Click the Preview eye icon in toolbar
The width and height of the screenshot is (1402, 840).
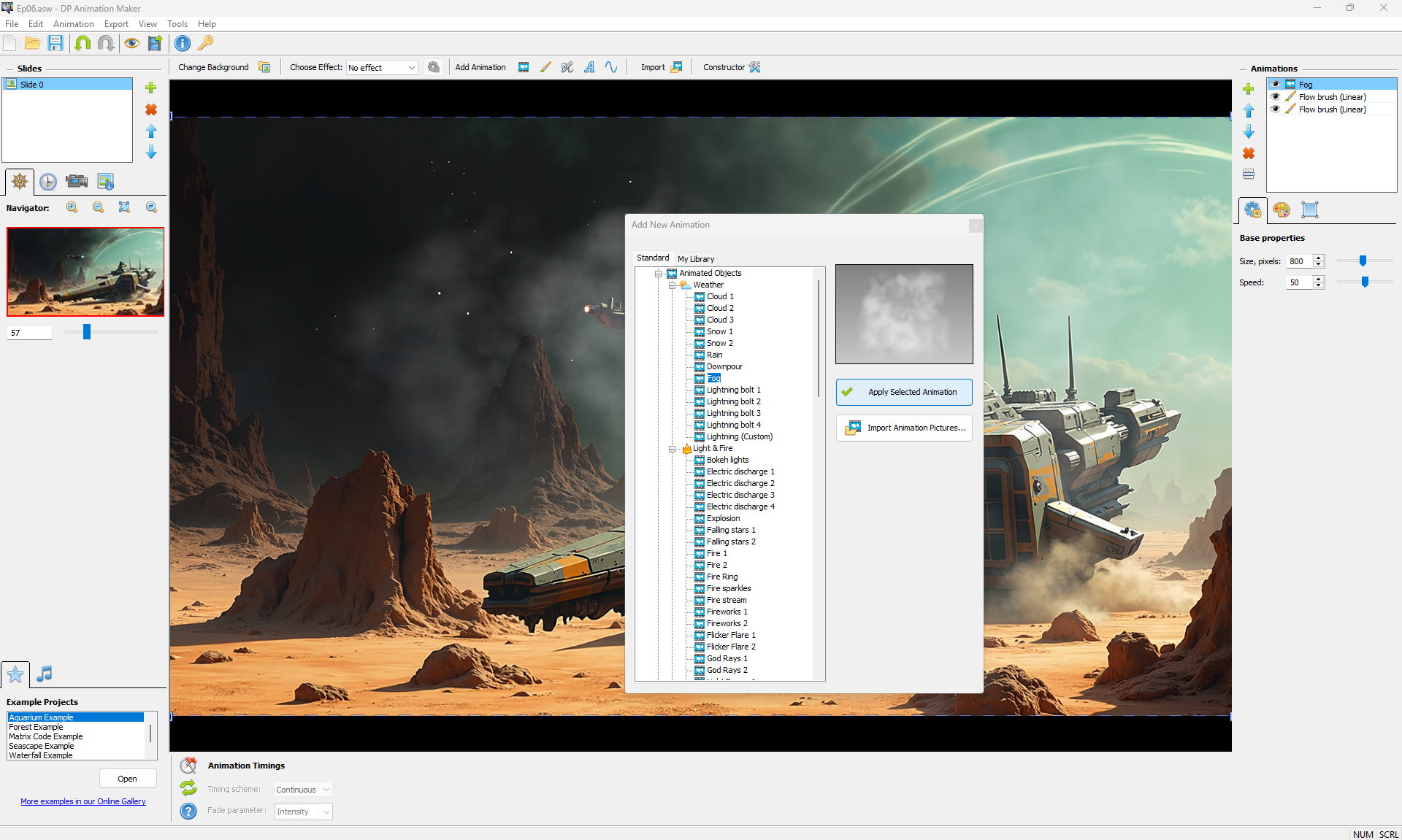[x=131, y=43]
